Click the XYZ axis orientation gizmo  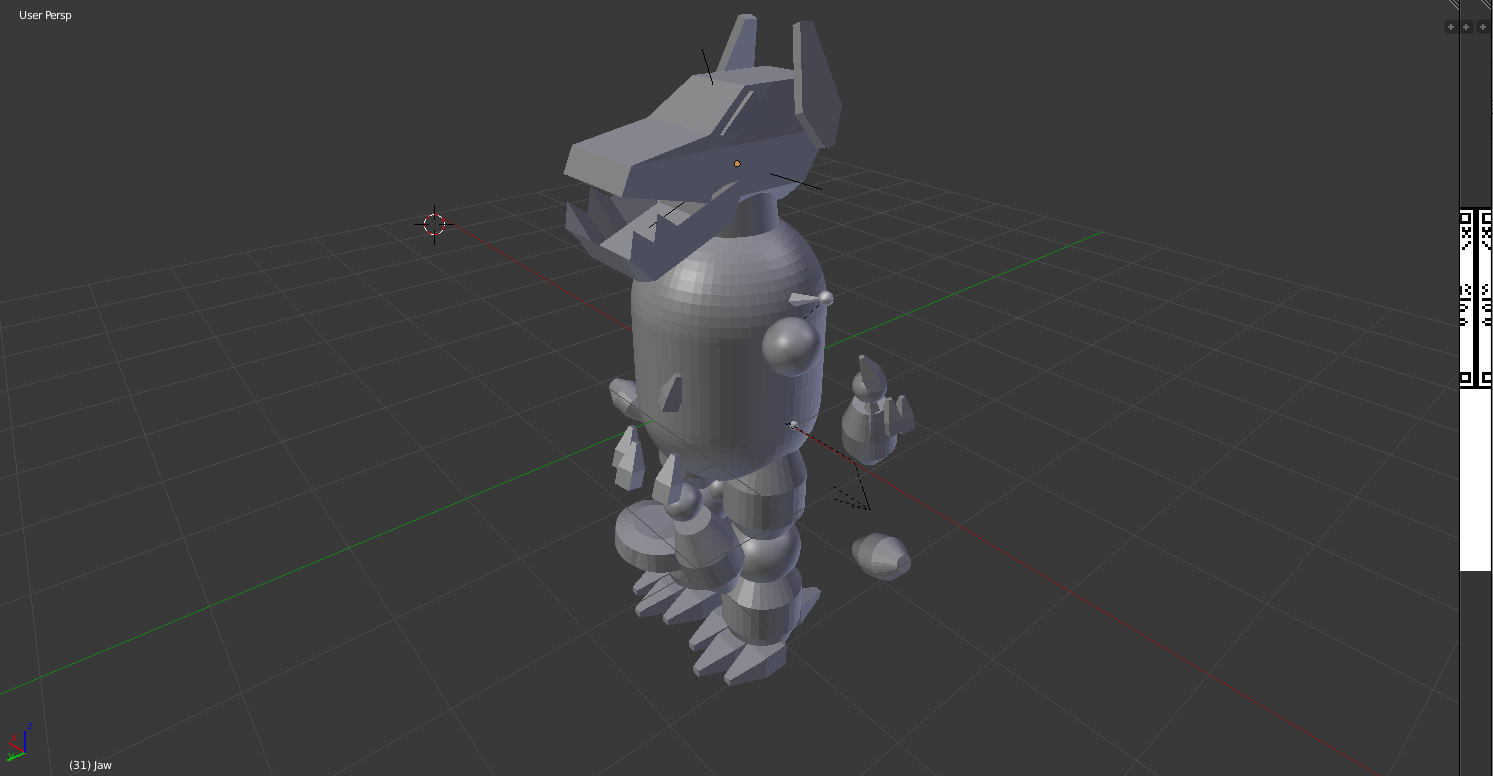tap(19, 742)
